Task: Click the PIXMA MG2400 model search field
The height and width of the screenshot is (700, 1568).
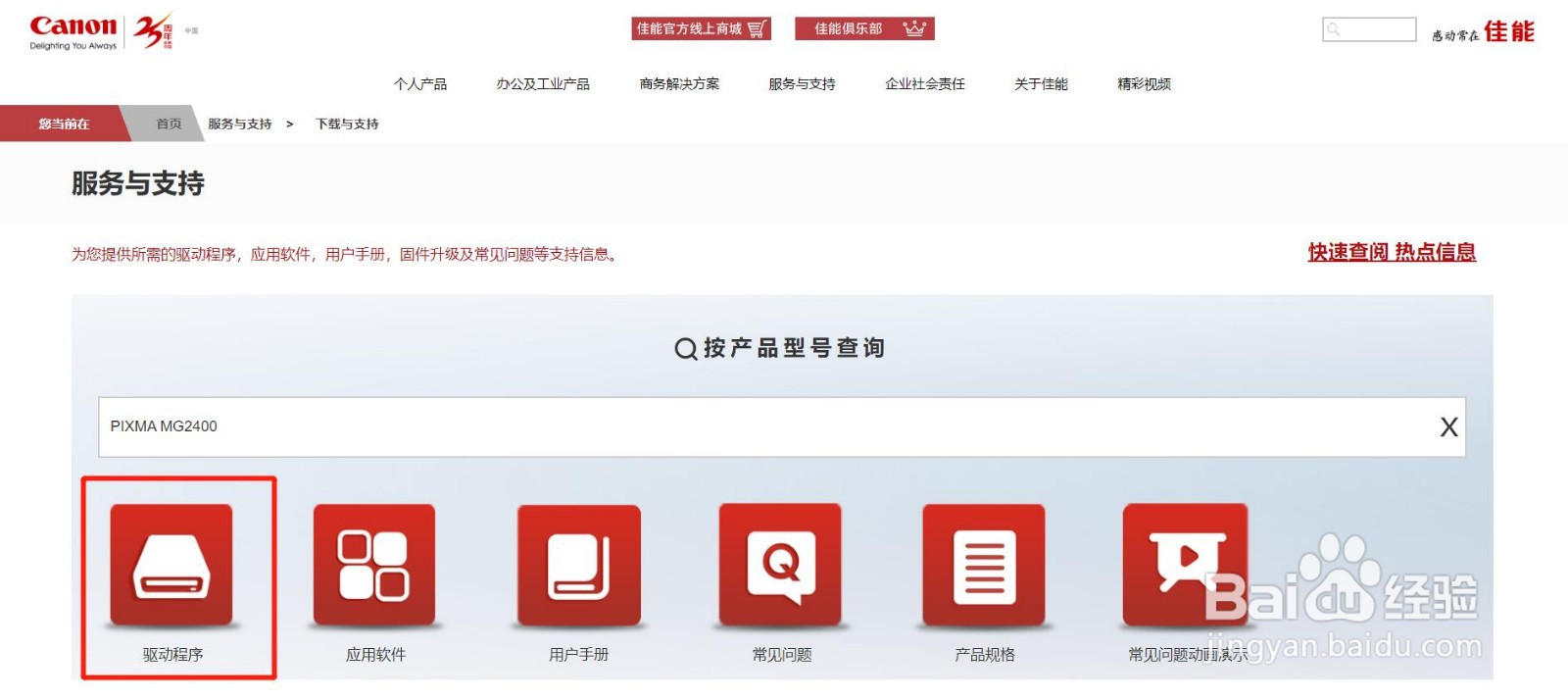Action: click(781, 426)
